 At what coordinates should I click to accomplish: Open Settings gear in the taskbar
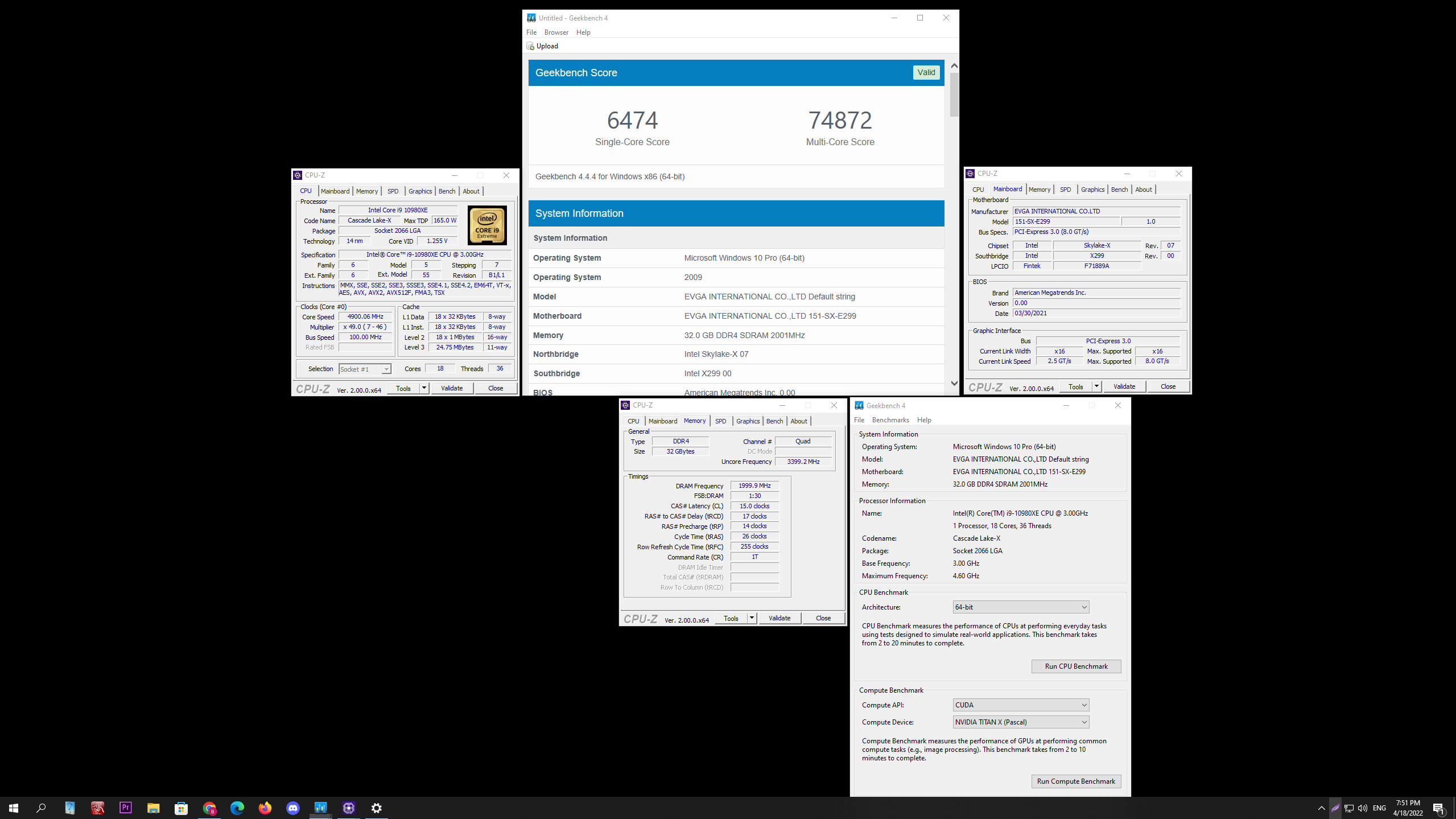point(377,808)
